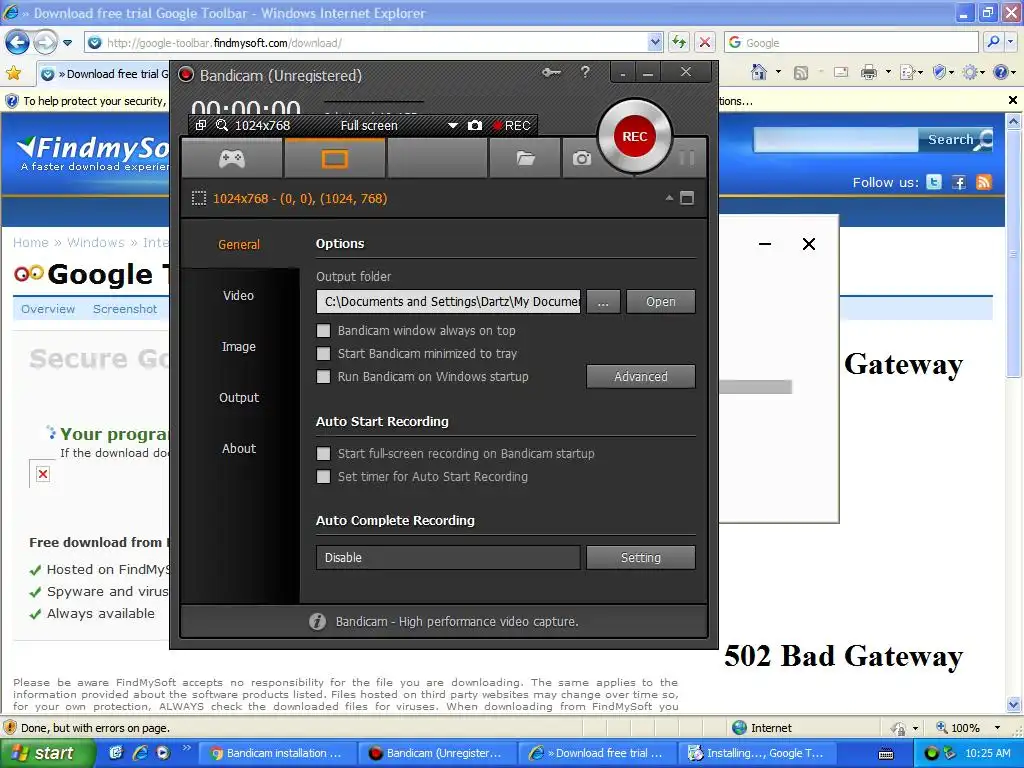
Task: Click the Open folder button
Action: 660,302
